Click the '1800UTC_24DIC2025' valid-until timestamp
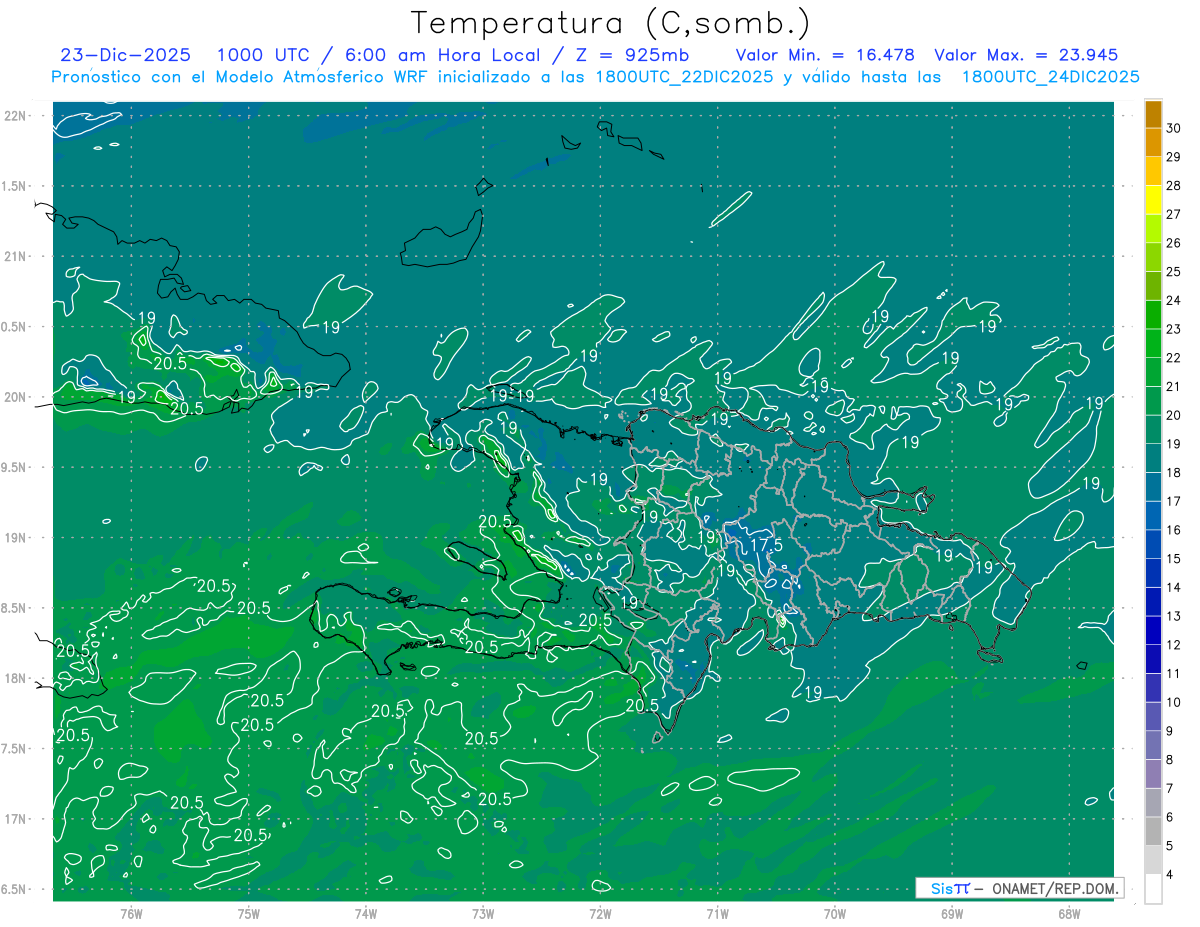This screenshot has height=927, width=1200. 1050,77
